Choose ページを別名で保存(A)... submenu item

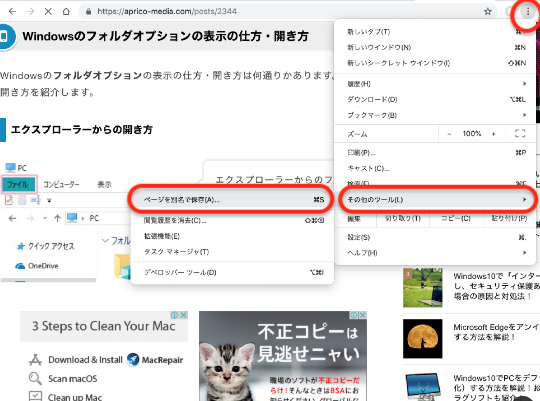point(232,199)
